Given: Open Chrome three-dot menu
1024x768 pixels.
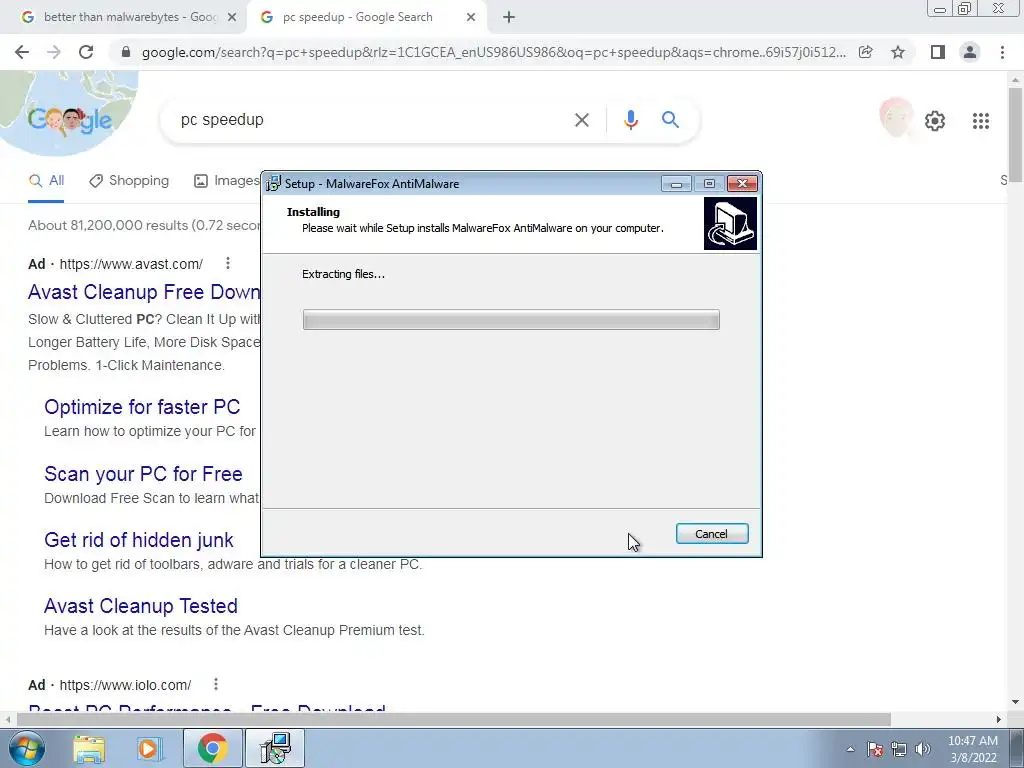Looking at the screenshot, I should (x=1002, y=52).
